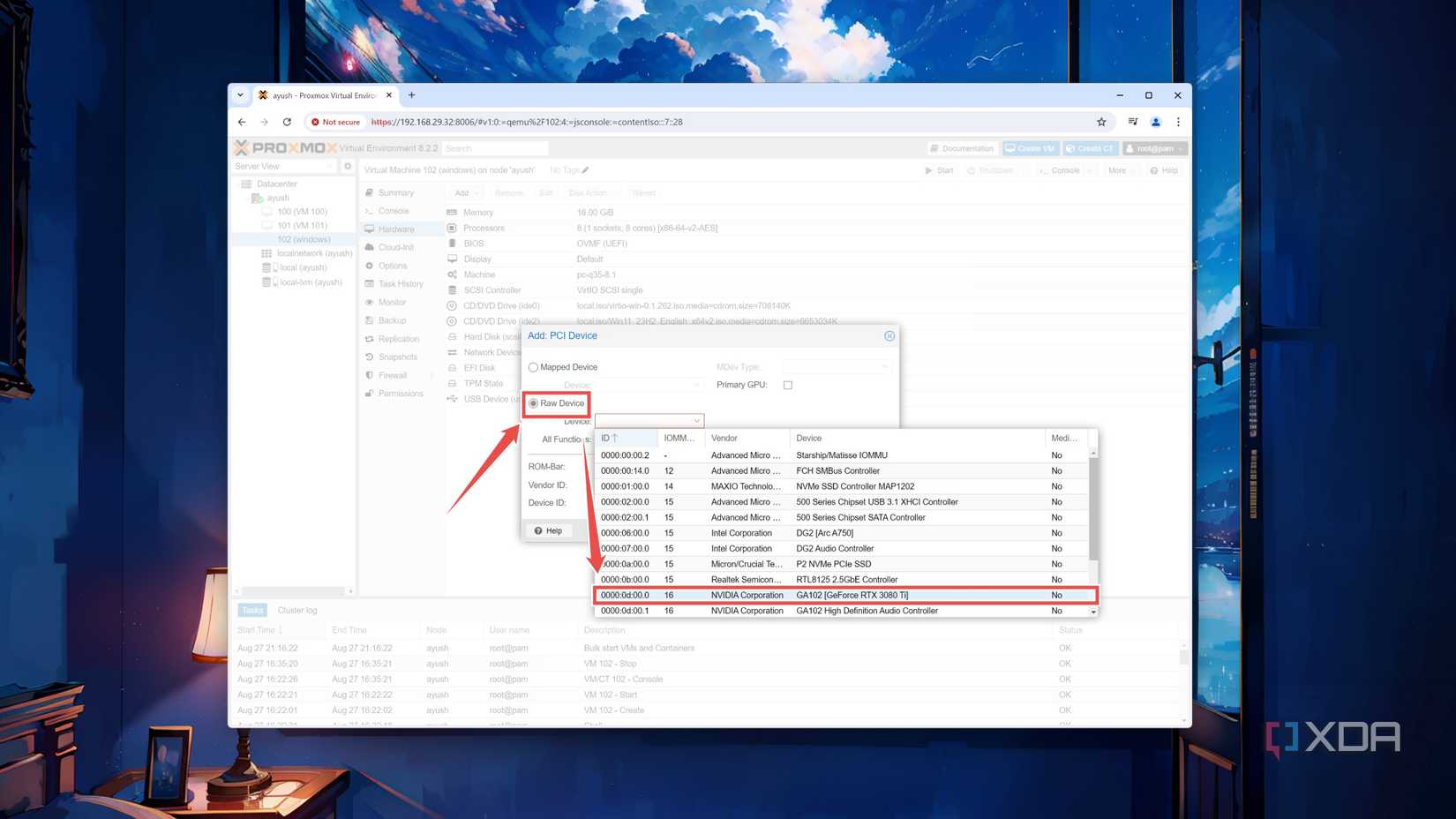Click the Create VM button

click(x=1029, y=148)
